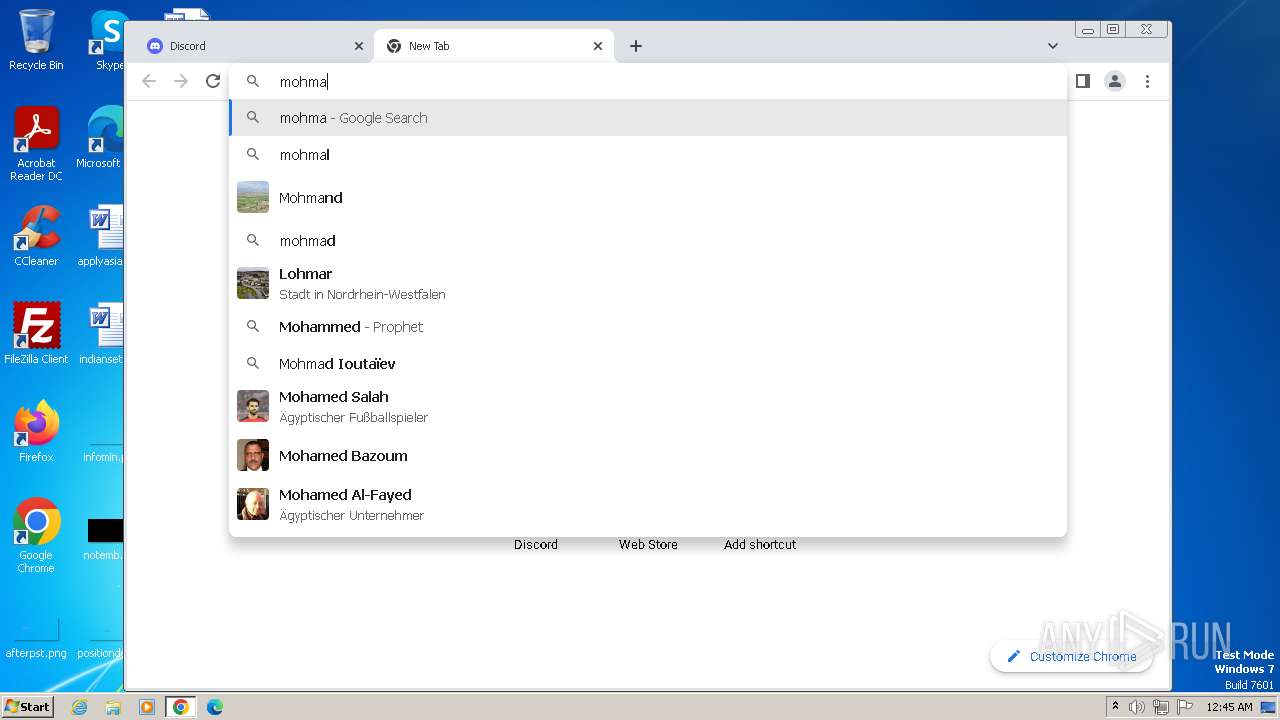Select 'Mohmad Ioutaïev' suggestion
This screenshot has height=720, width=1280.
[x=648, y=364]
